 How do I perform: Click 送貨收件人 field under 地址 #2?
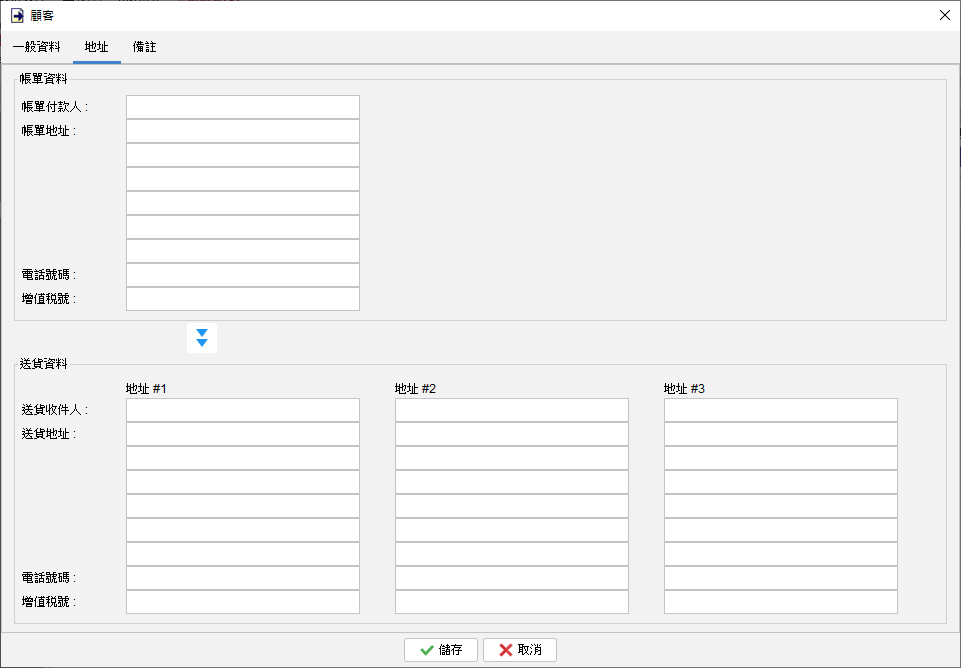[x=512, y=410]
